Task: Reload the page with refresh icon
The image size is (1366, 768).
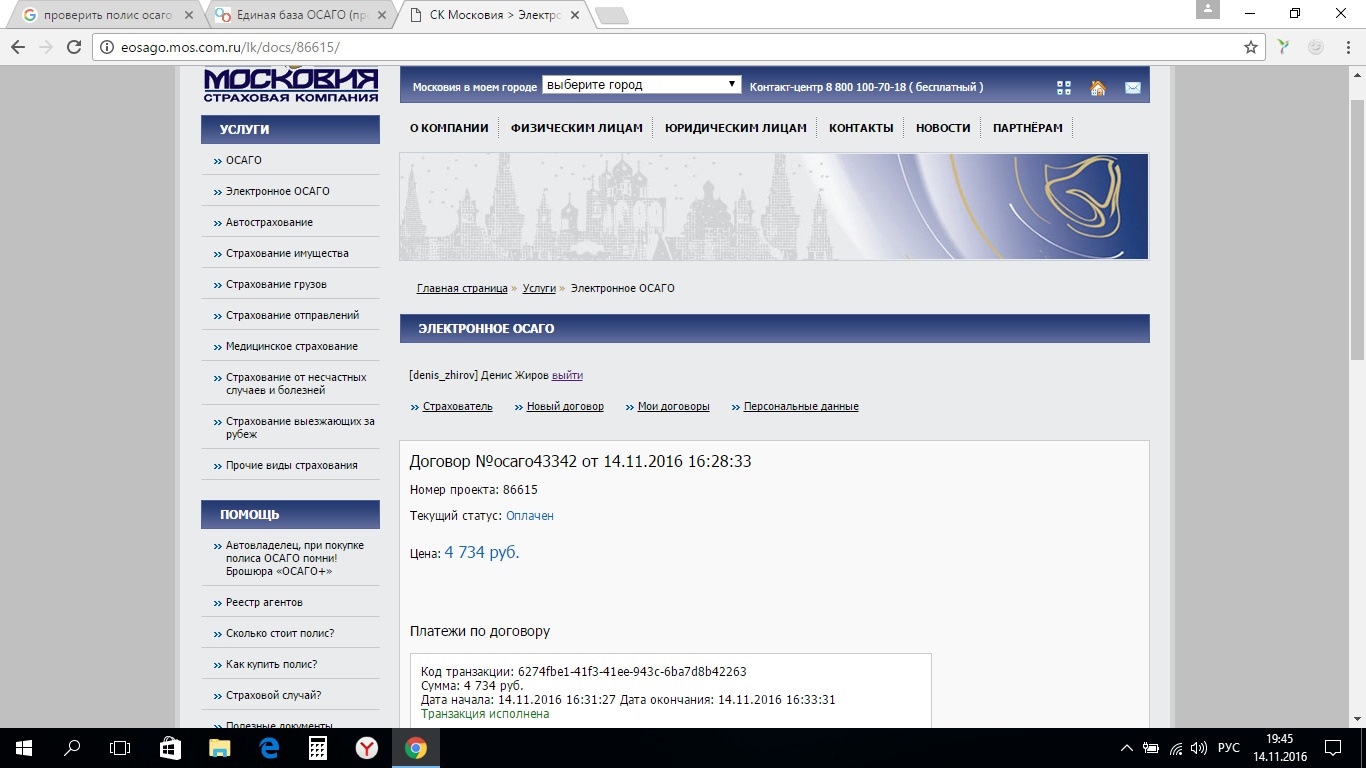Action: tap(73, 47)
